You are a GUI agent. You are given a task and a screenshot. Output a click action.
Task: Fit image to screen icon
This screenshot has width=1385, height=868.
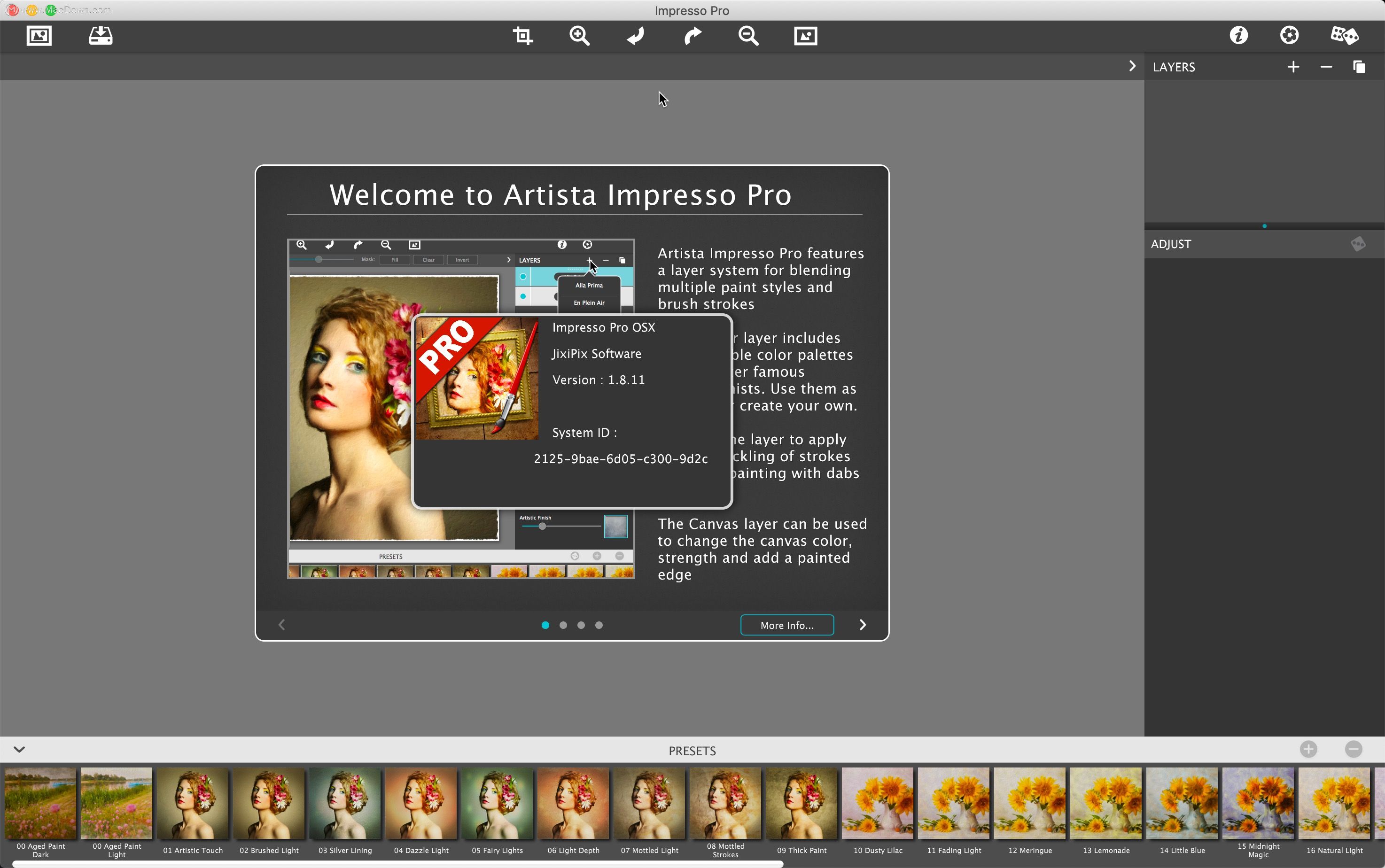pos(806,36)
